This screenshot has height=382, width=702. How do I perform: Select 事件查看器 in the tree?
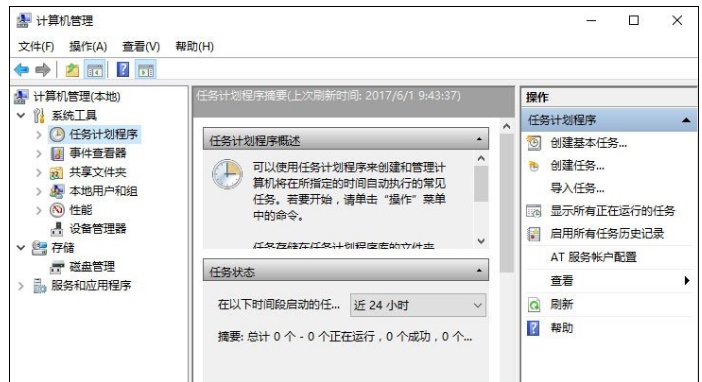coord(98,153)
